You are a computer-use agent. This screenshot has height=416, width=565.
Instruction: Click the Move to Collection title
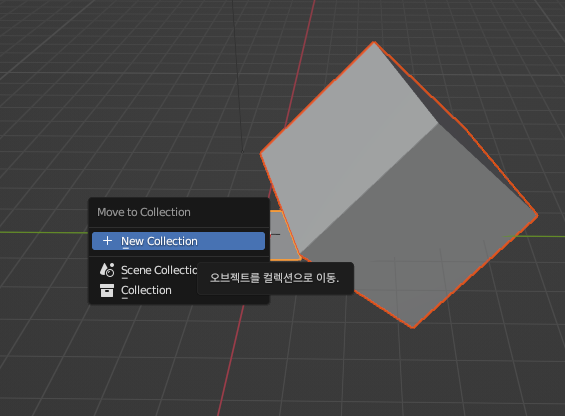point(144,212)
